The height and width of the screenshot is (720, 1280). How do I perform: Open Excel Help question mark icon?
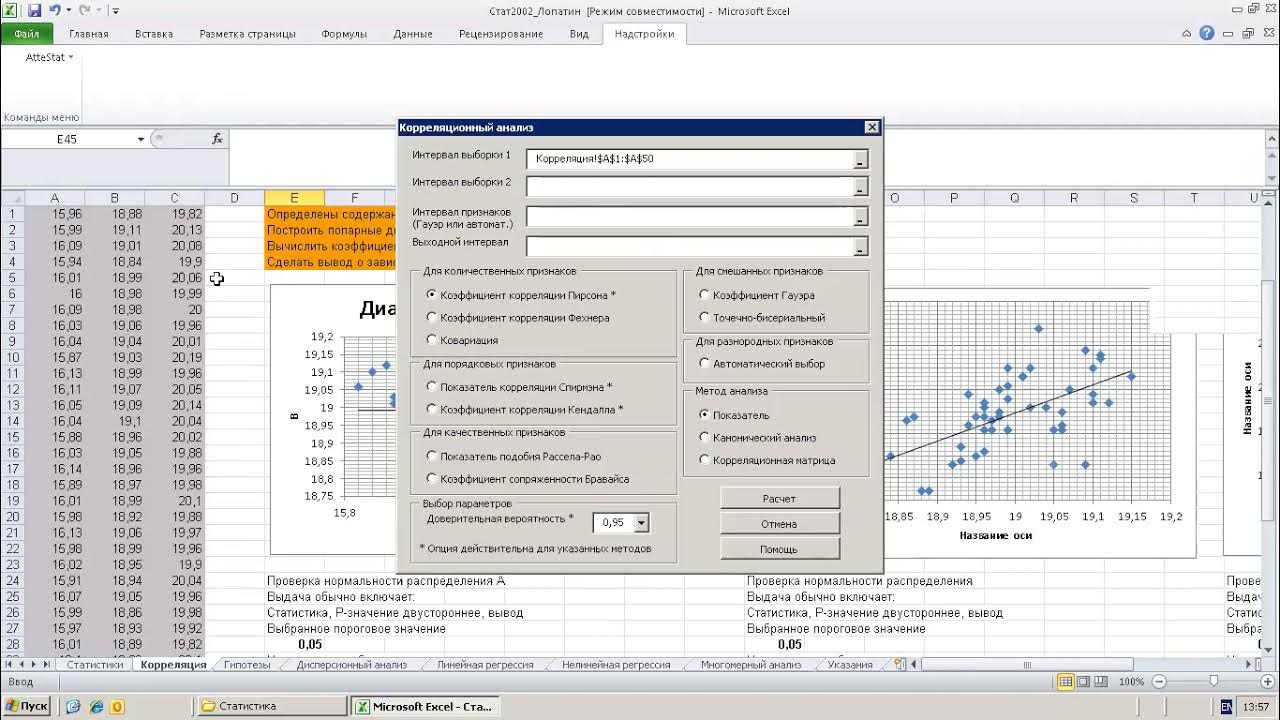pyautogui.click(x=1207, y=33)
